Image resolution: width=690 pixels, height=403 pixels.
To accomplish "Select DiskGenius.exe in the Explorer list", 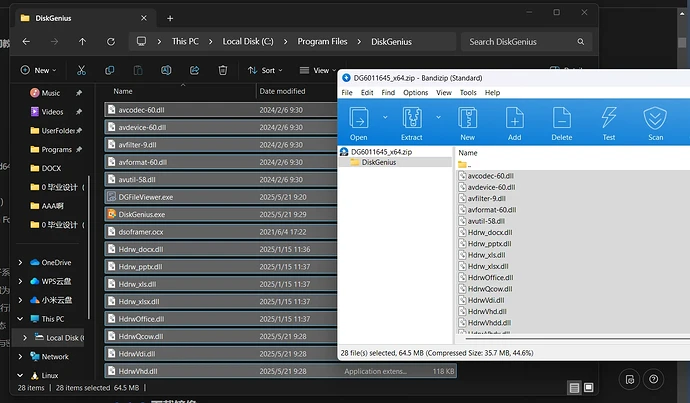I will [x=141, y=214].
